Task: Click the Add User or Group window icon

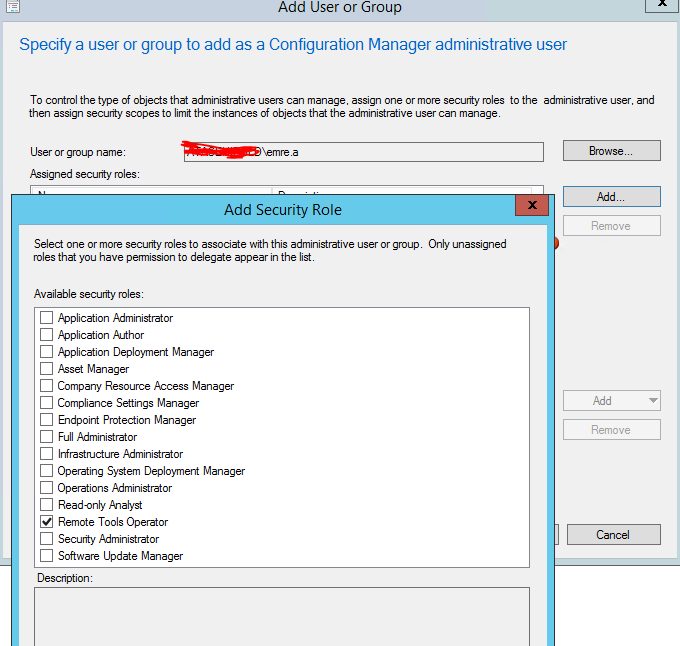Action: pos(13,6)
